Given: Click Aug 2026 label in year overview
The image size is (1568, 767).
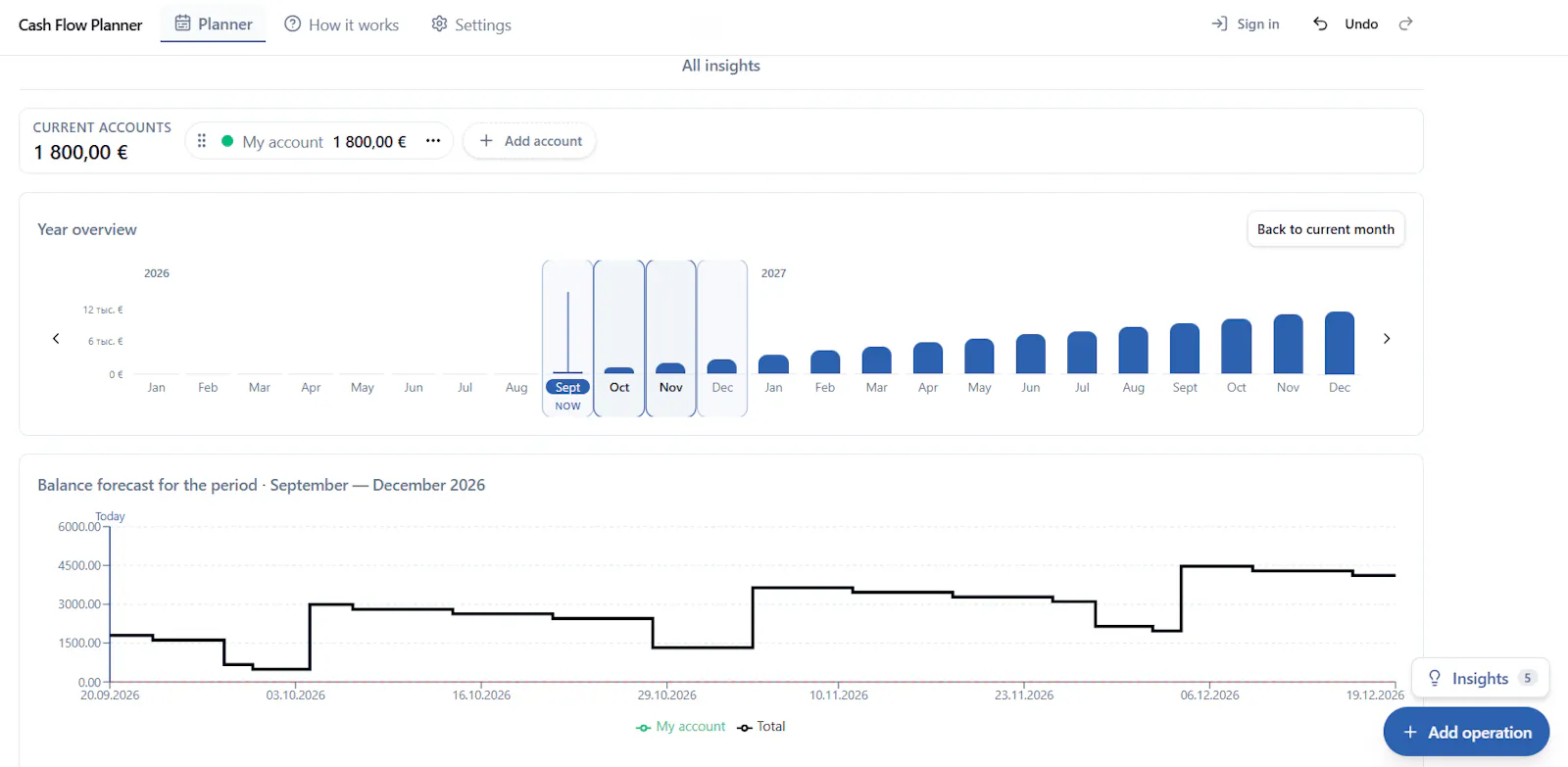Looking at the screenshot, I should [516, 388].
